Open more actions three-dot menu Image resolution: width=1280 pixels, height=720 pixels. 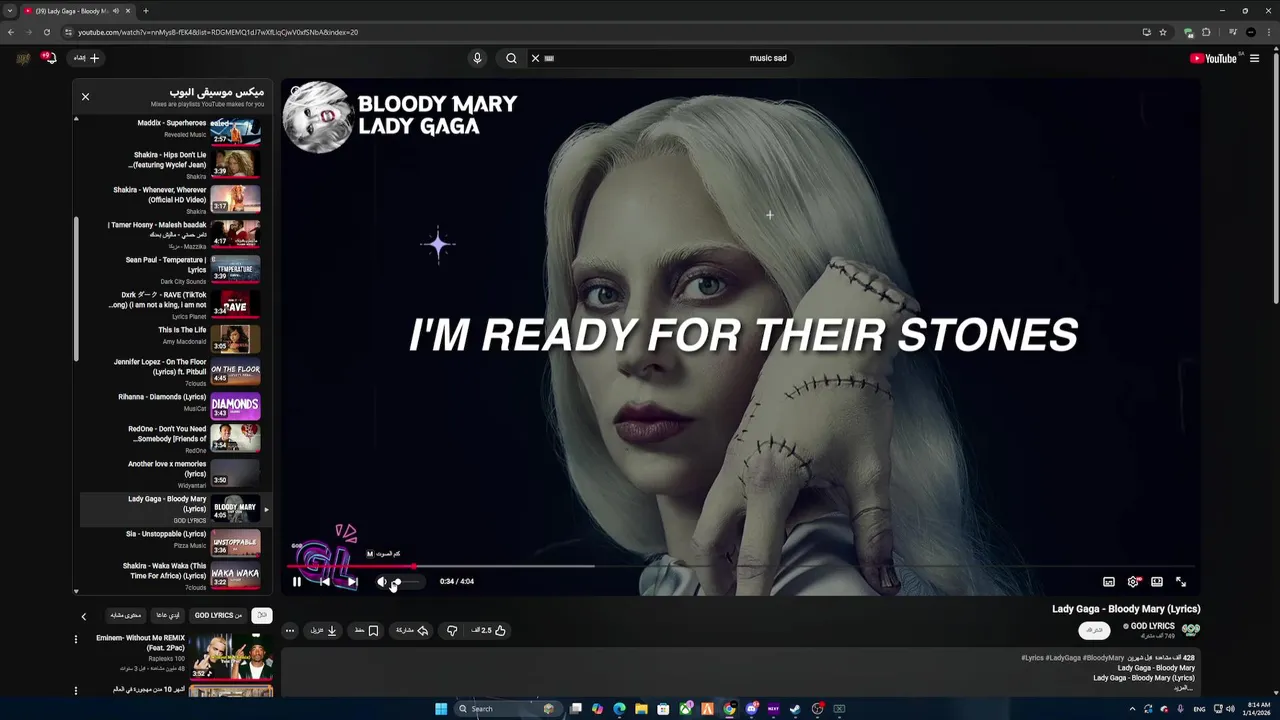(290, 630)
